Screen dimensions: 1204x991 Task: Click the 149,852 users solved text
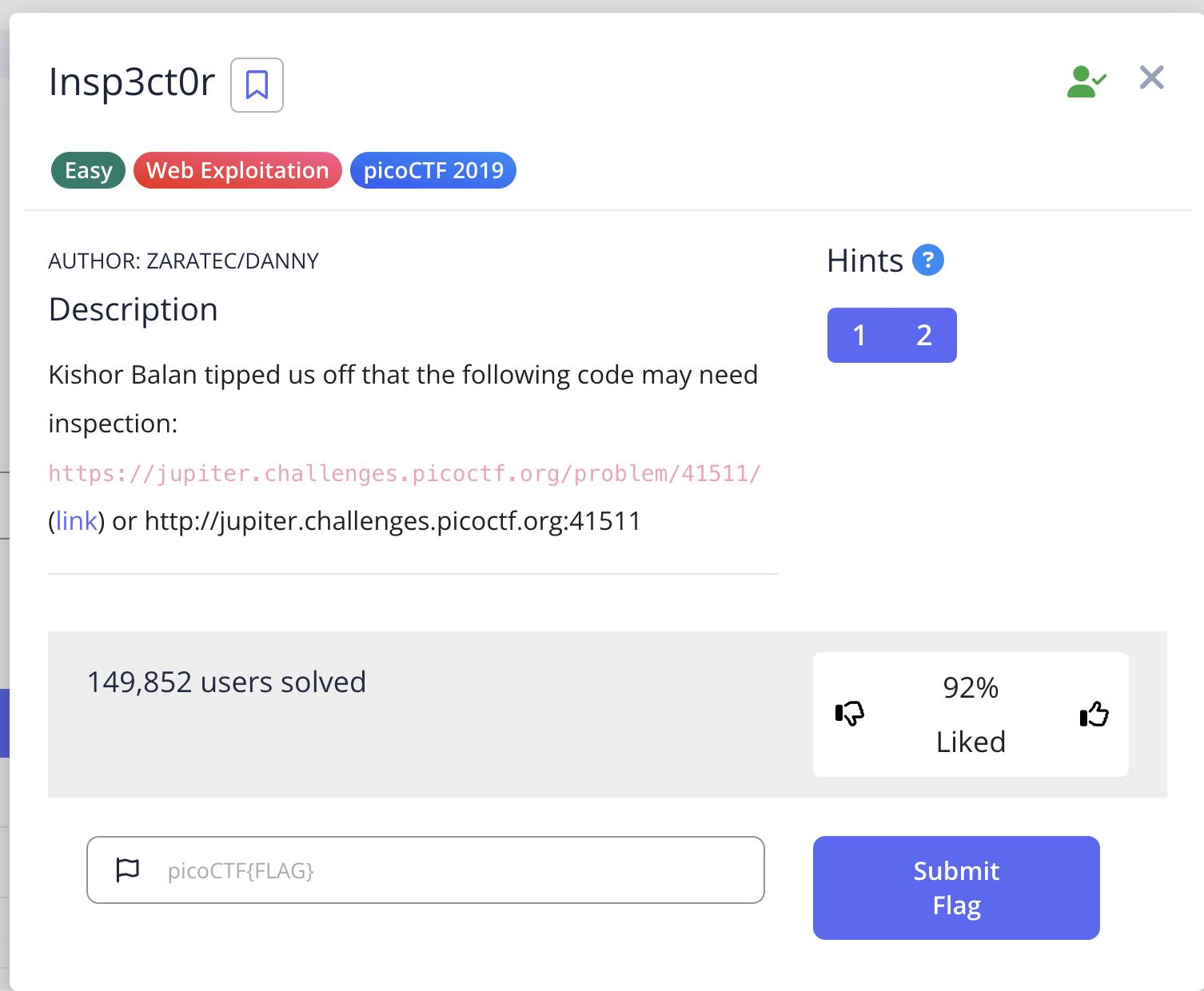226,682
